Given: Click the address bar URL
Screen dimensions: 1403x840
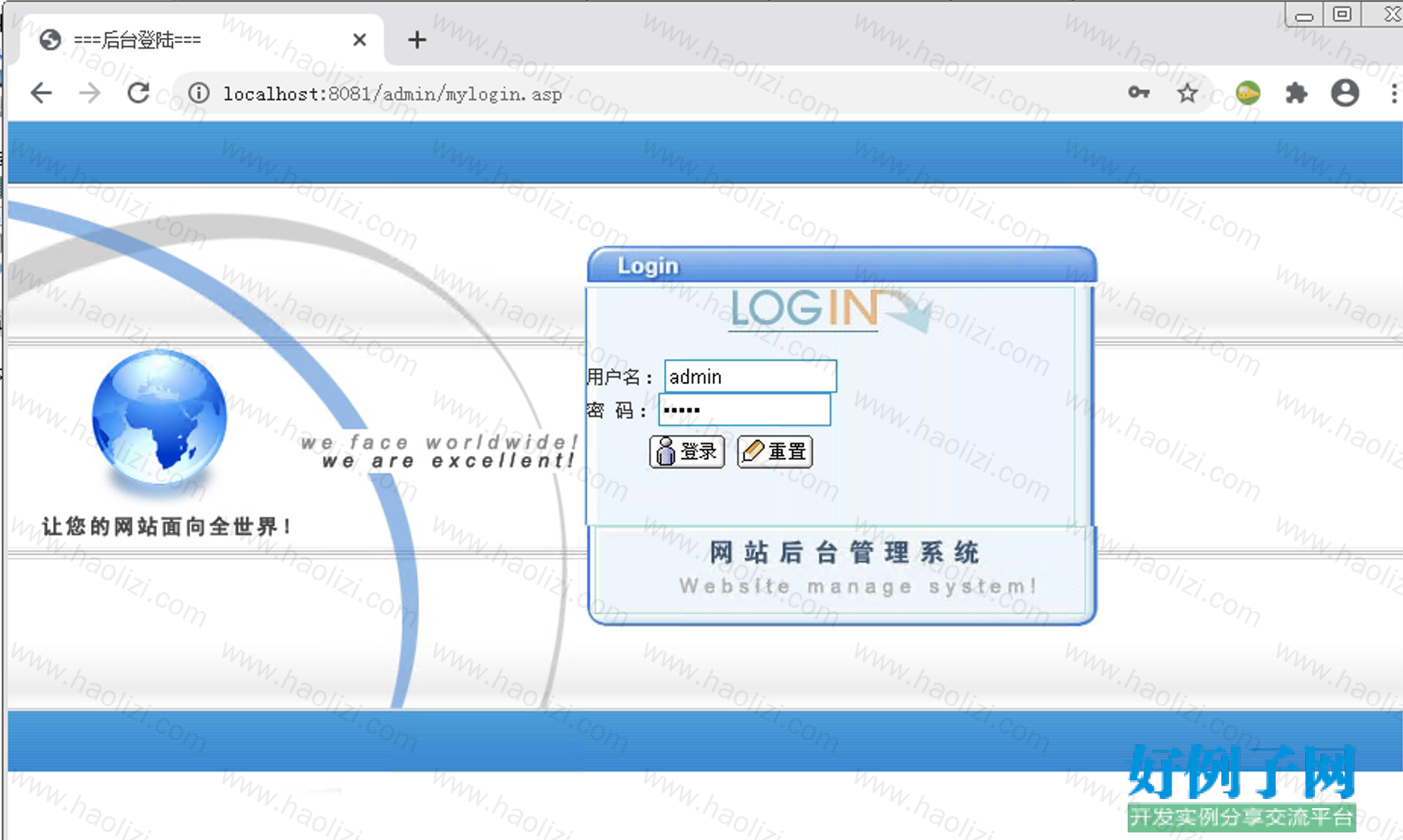Looking at the screenshot, I should click(x=392, y=94).
